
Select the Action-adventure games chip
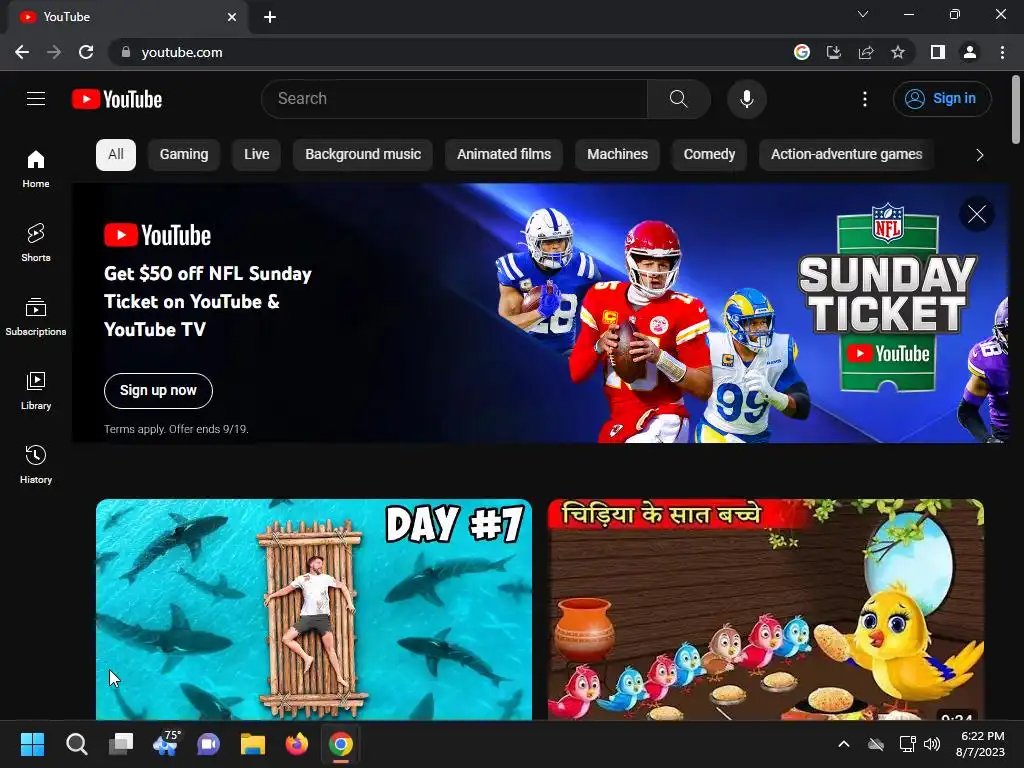[x=846, y=155]
